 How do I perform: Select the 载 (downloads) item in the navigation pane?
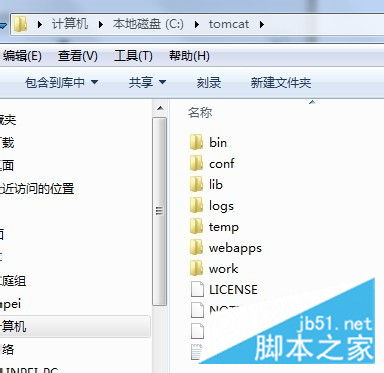click(7, 143)
